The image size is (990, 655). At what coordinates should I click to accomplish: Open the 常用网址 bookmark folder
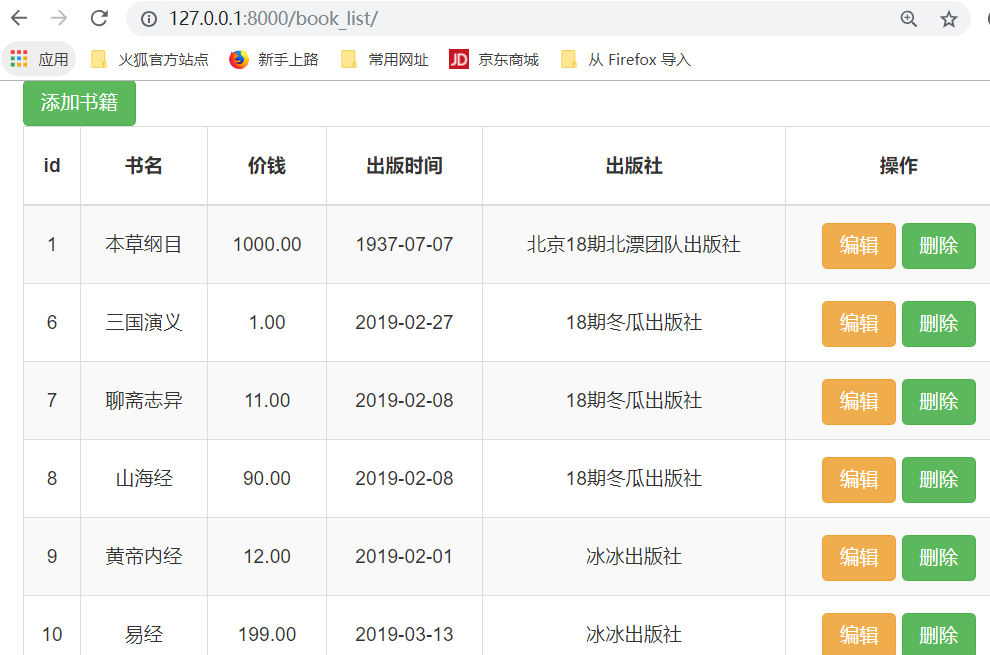(385, 59)
